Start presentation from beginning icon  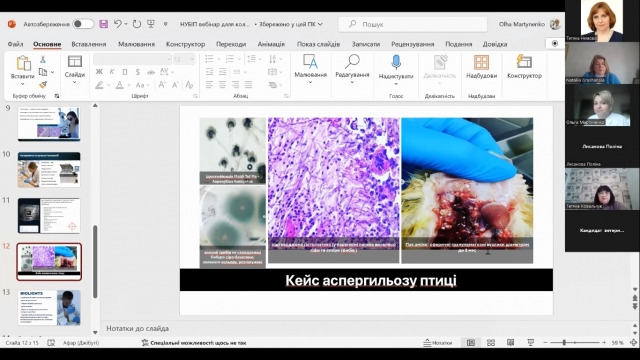151,24
